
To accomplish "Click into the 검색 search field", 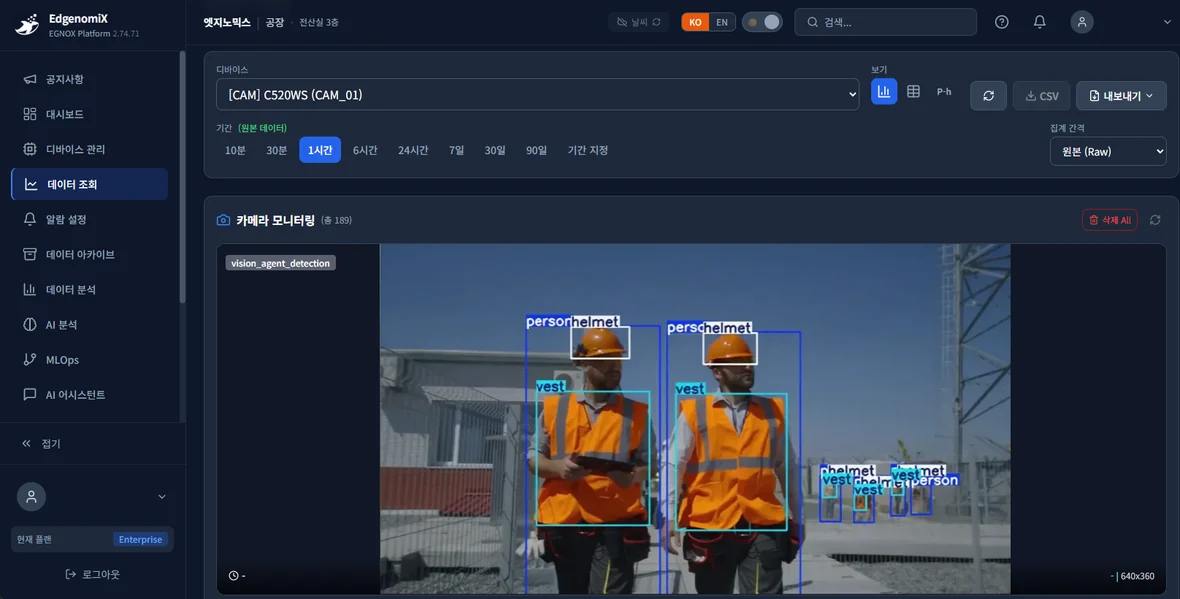I will point(886,22).
